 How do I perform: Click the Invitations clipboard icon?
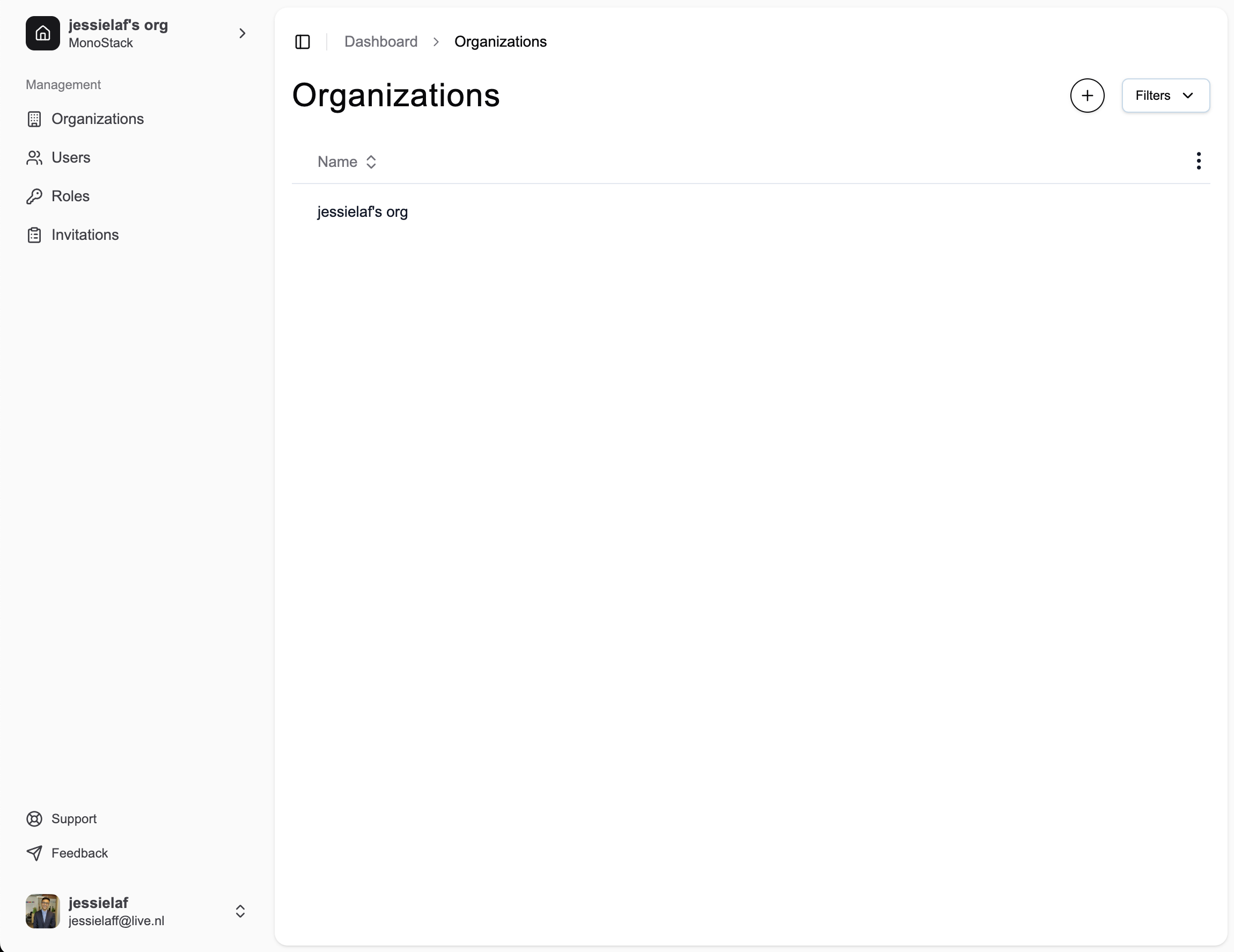click(34, 235)
